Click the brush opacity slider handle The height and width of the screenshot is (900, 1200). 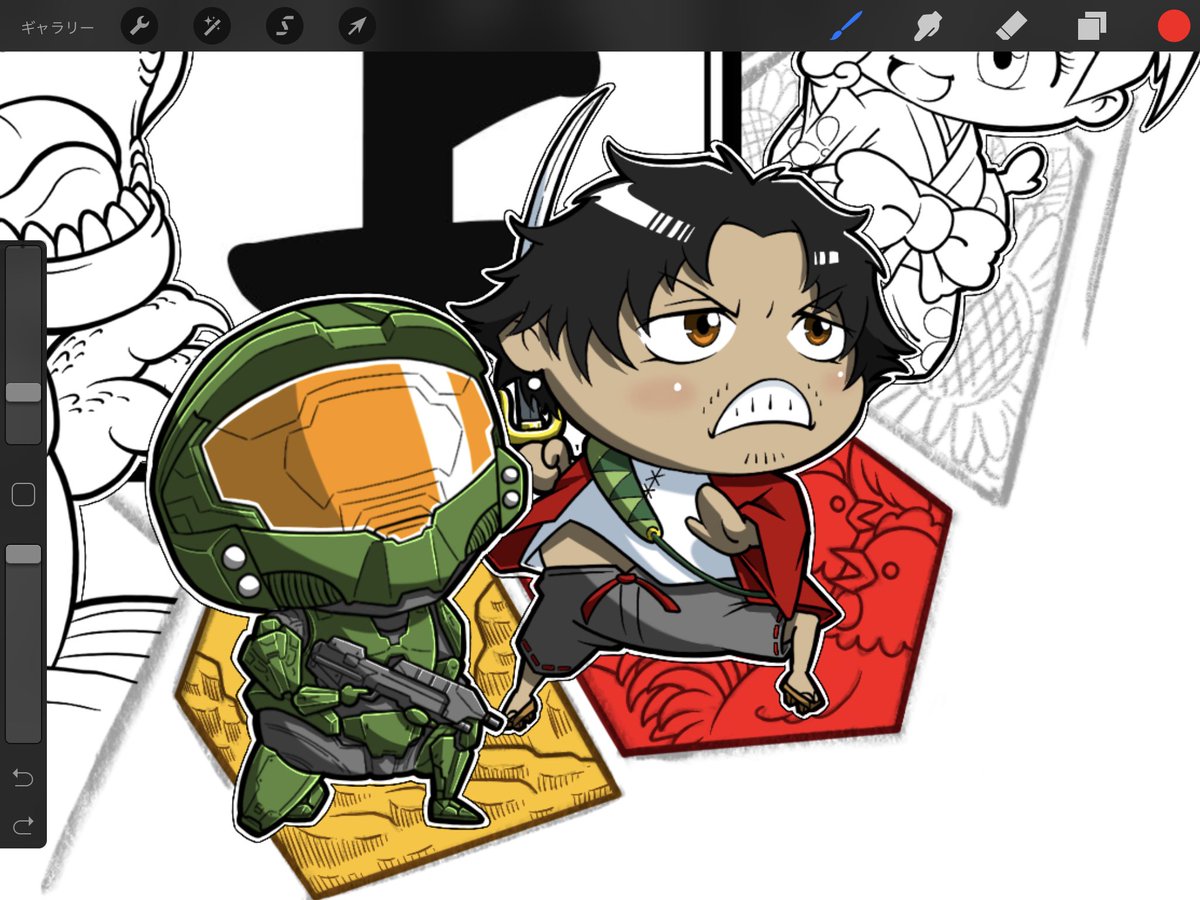coord(23,554)
